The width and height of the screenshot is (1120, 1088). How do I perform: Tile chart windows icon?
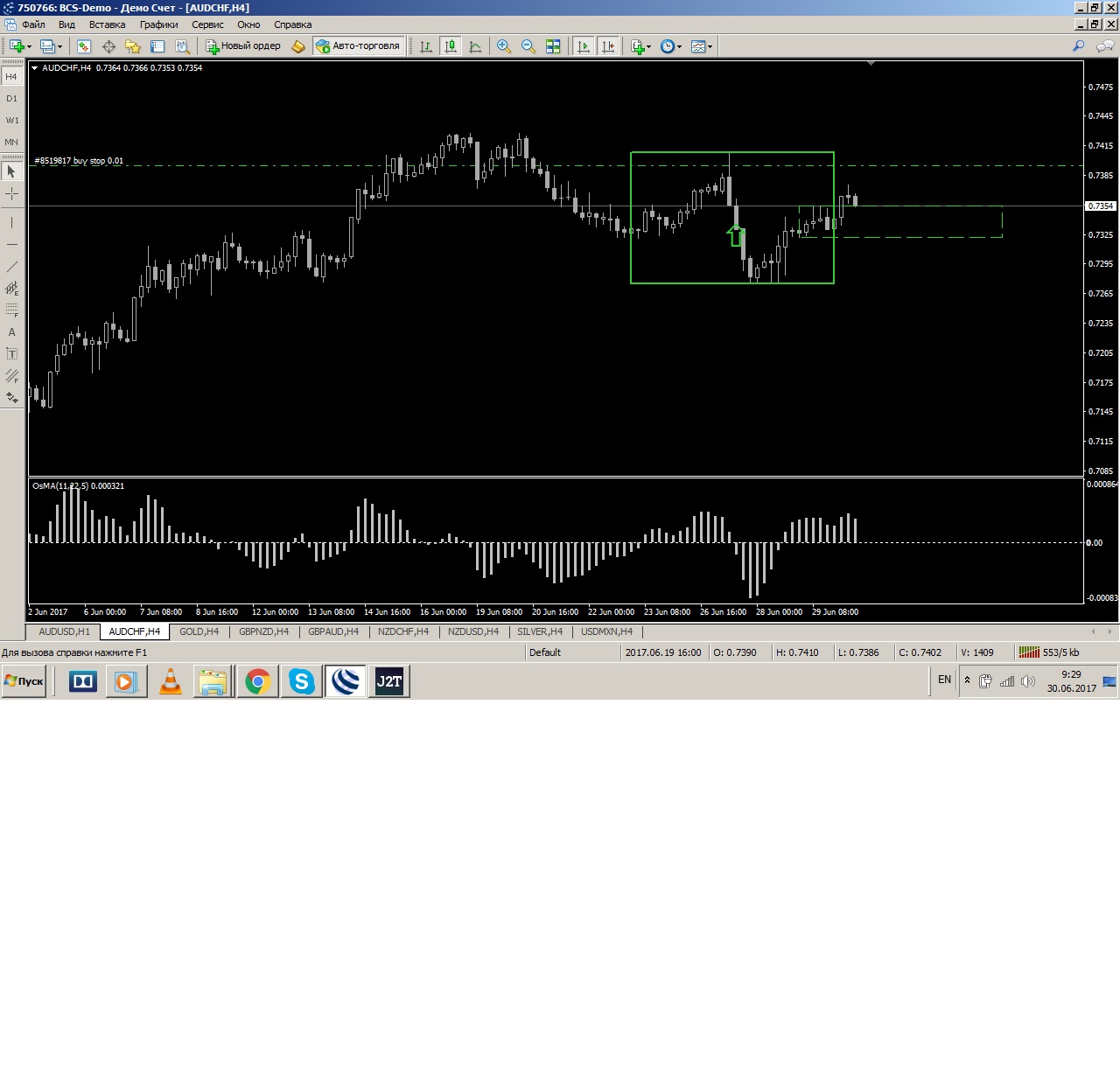(553, 46)
